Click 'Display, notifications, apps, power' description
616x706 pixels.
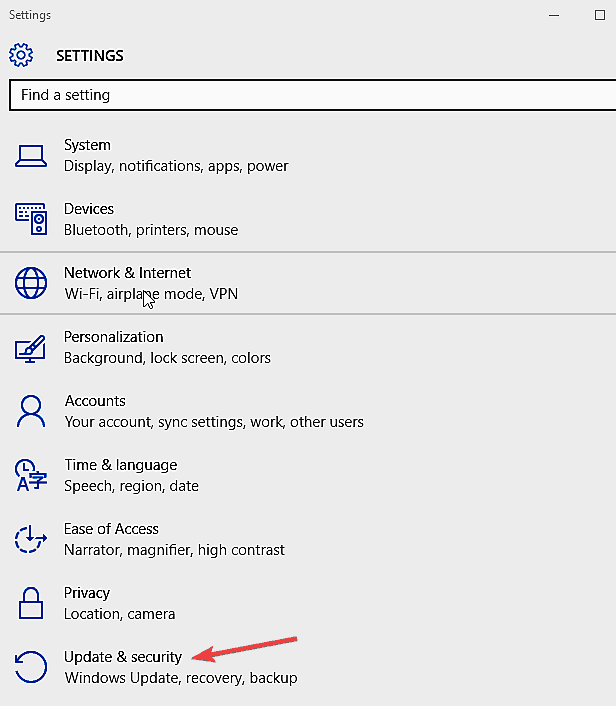176,166
